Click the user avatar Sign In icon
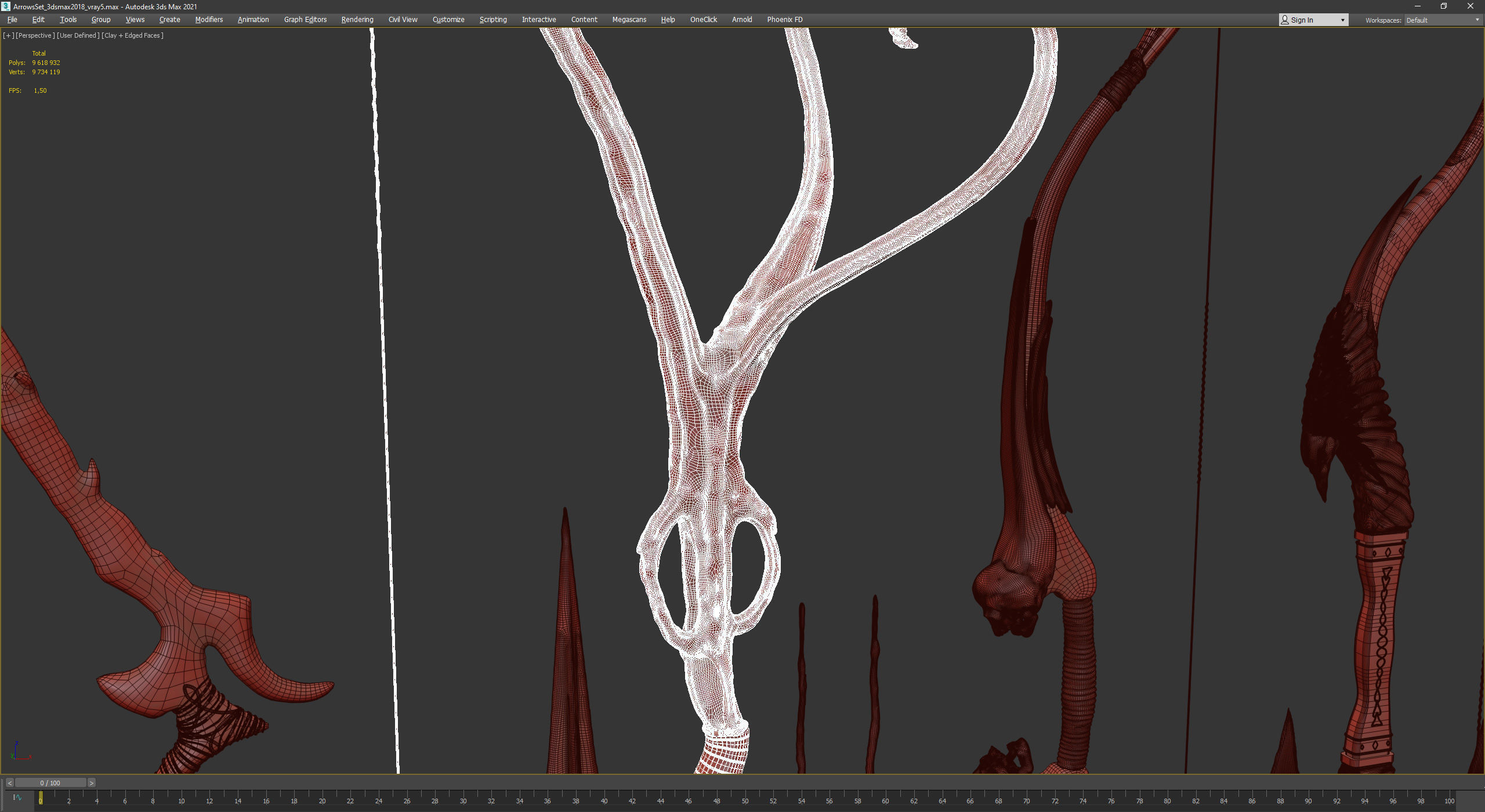Screen dimensions: 1485x812 coord(1285,20)
